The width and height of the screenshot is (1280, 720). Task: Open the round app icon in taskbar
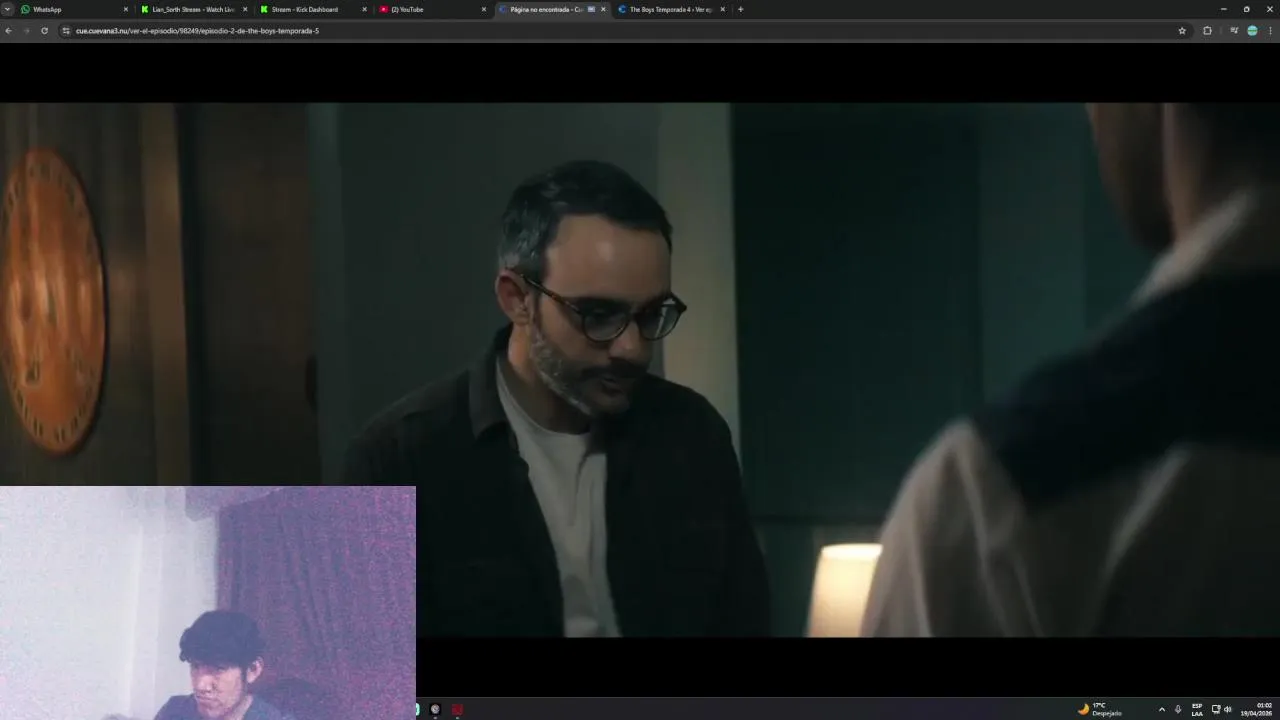tap(435, 709)
